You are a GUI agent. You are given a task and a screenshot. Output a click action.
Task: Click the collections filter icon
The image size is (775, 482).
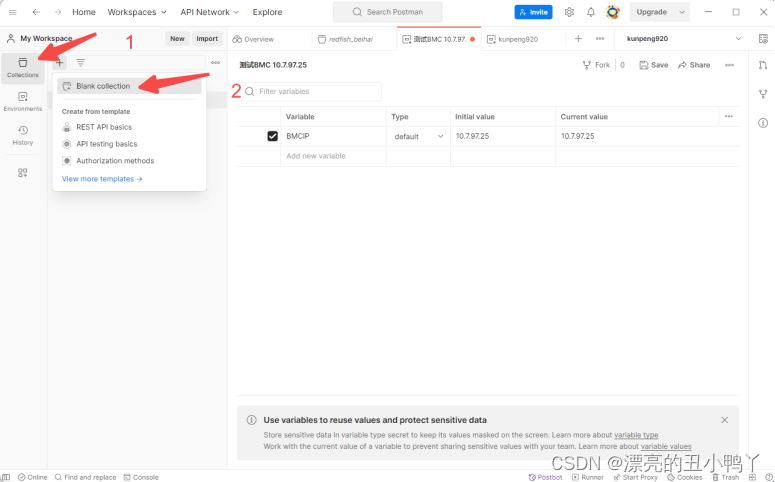coord(81,63)
